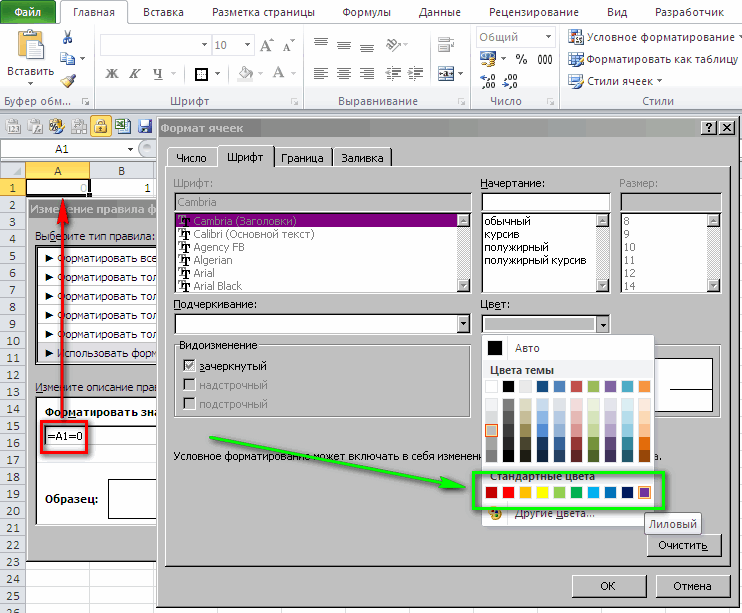Screen dimensions: 742x613
Task: Switch to the Граница dialog tab
Action: [x=302, y=158]
